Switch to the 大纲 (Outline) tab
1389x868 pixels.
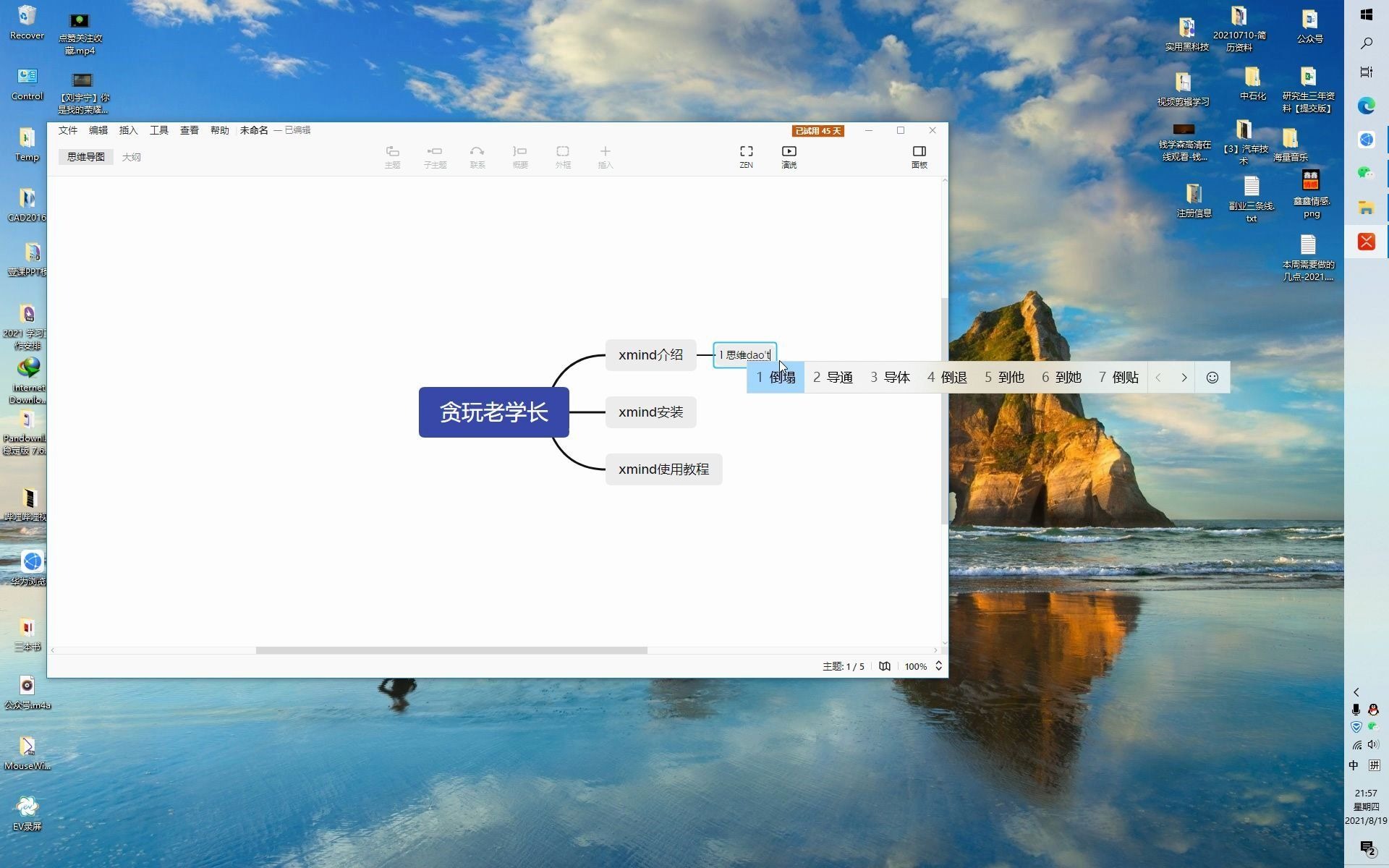point(131,156)
